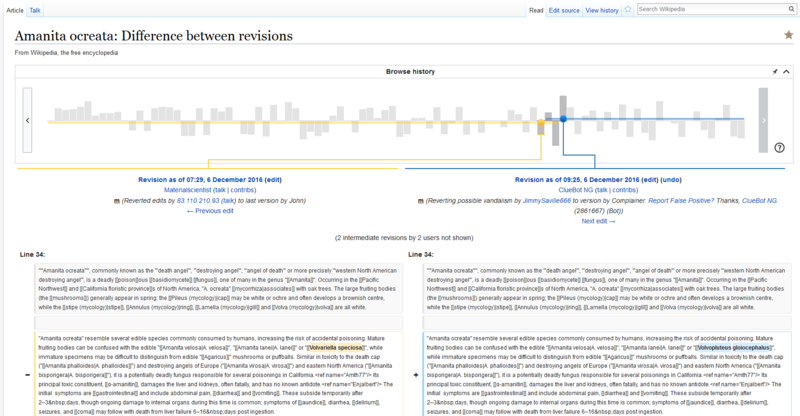Open the View history tab
The height and width of the screenshot is (416, 800).
coord(603,9)
